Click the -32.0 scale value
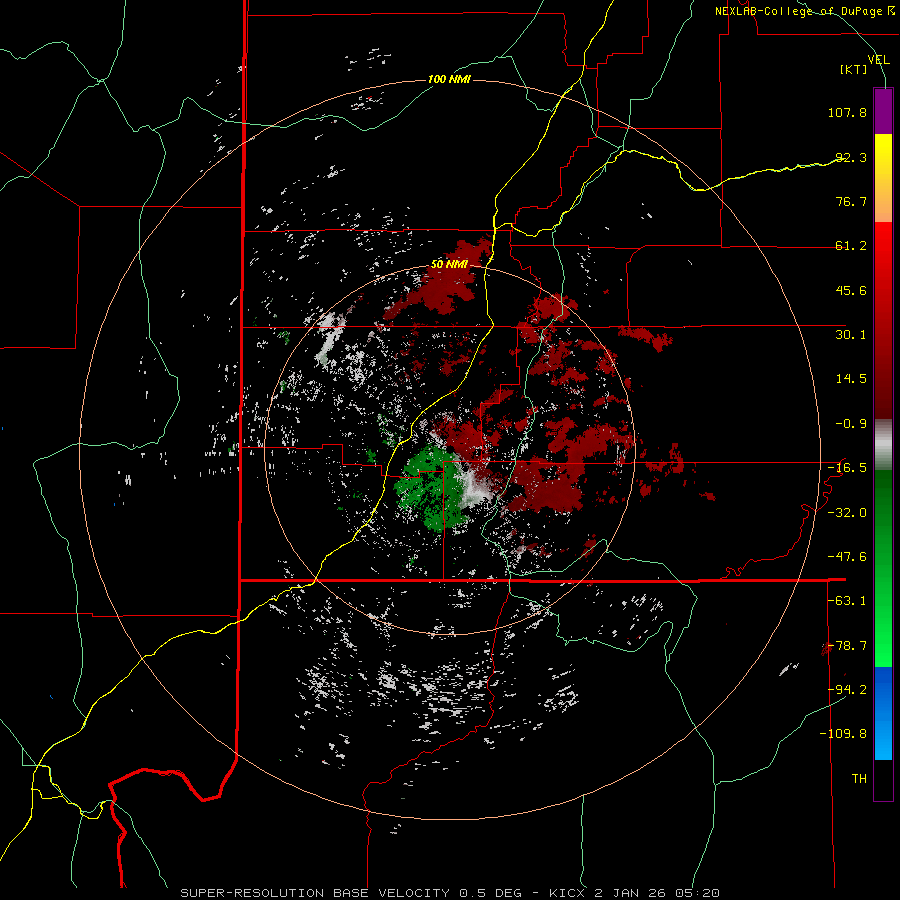 pos(847,512)
